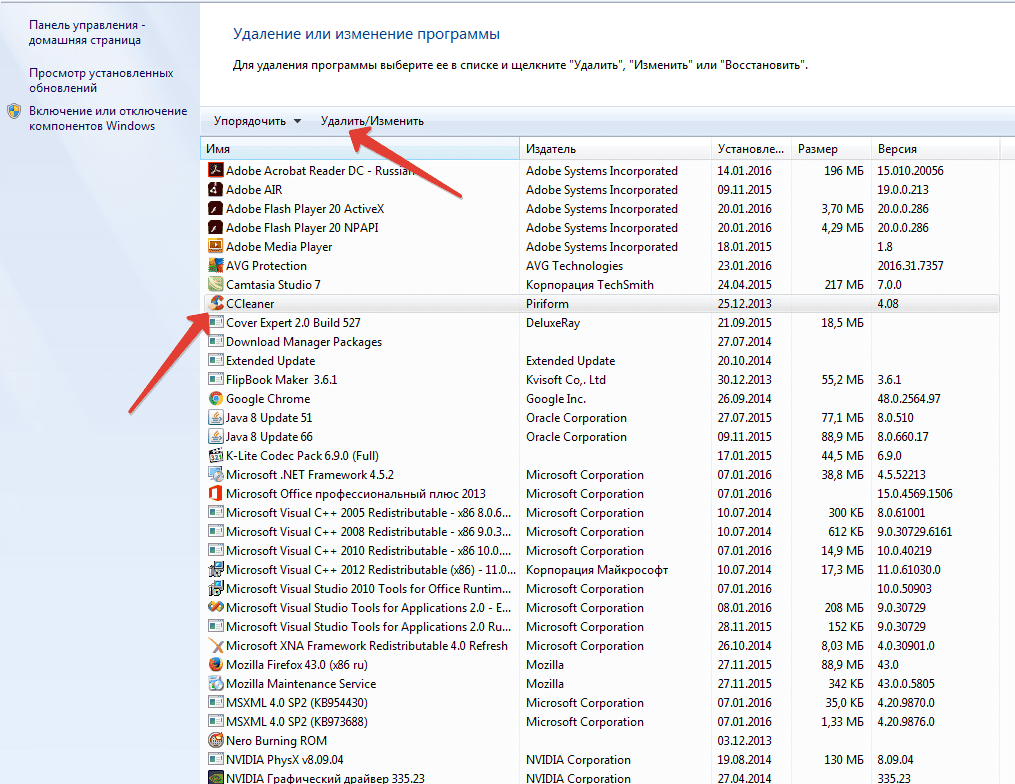Click the version 15.0.4569.1506 cell
The height and width of the screenshot is (784, 1015).
click(915, 493)
